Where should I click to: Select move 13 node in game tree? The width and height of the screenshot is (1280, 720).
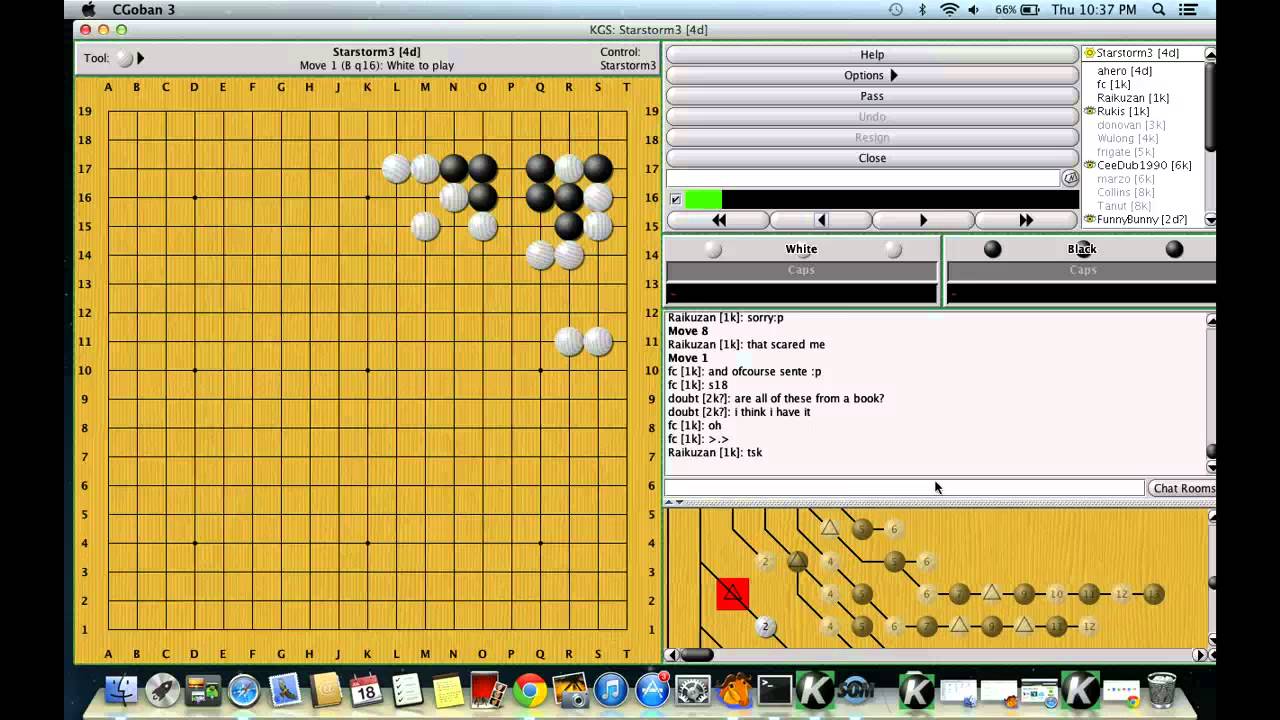1153,594
